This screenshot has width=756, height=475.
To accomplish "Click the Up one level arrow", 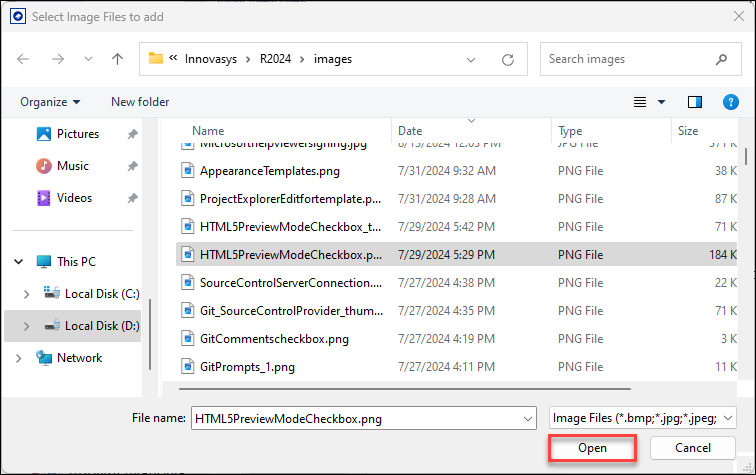I will tap(118, 59).
